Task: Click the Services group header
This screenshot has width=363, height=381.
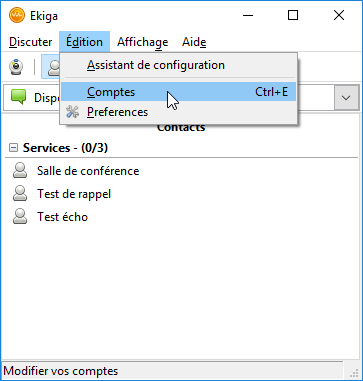Action: click(x=65, y=148)
